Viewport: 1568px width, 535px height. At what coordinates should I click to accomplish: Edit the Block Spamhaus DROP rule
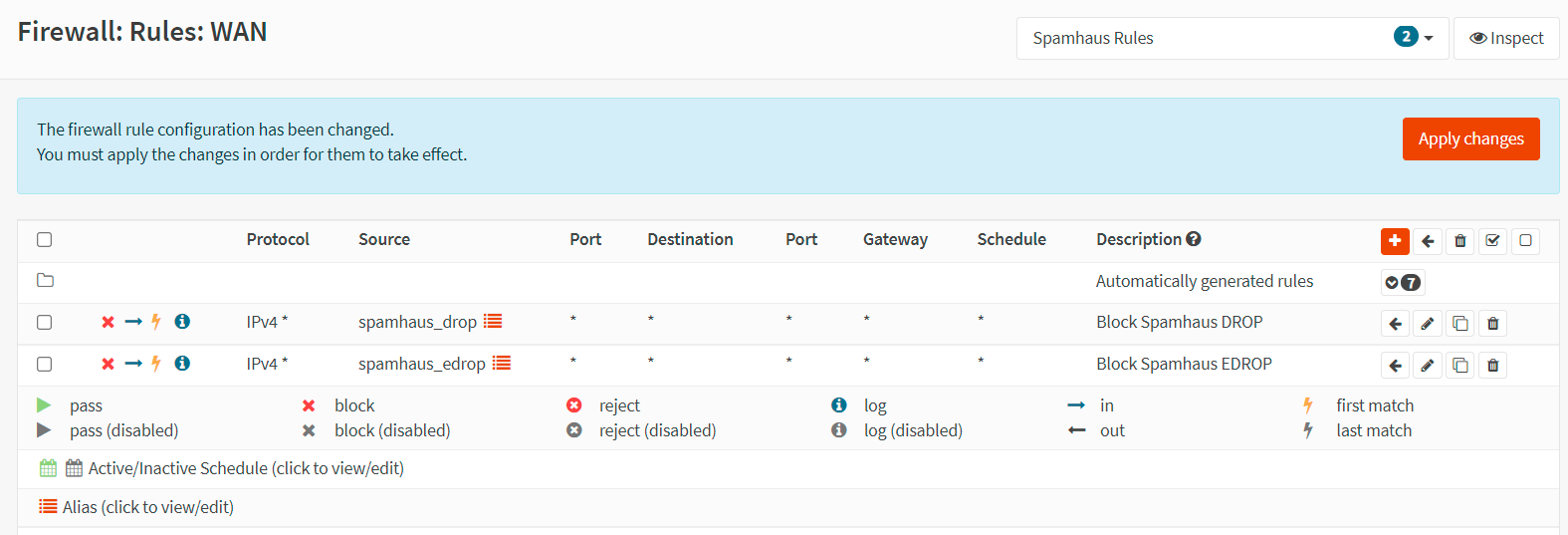click(1428, 324)
